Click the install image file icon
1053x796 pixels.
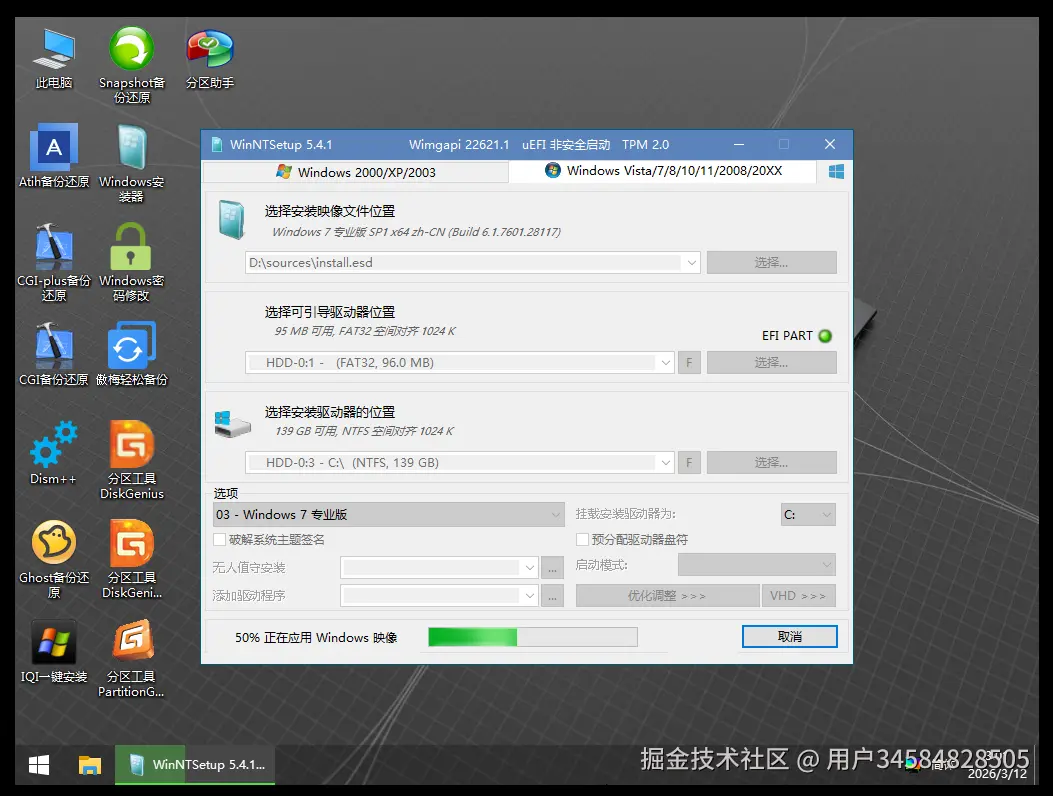232,220
